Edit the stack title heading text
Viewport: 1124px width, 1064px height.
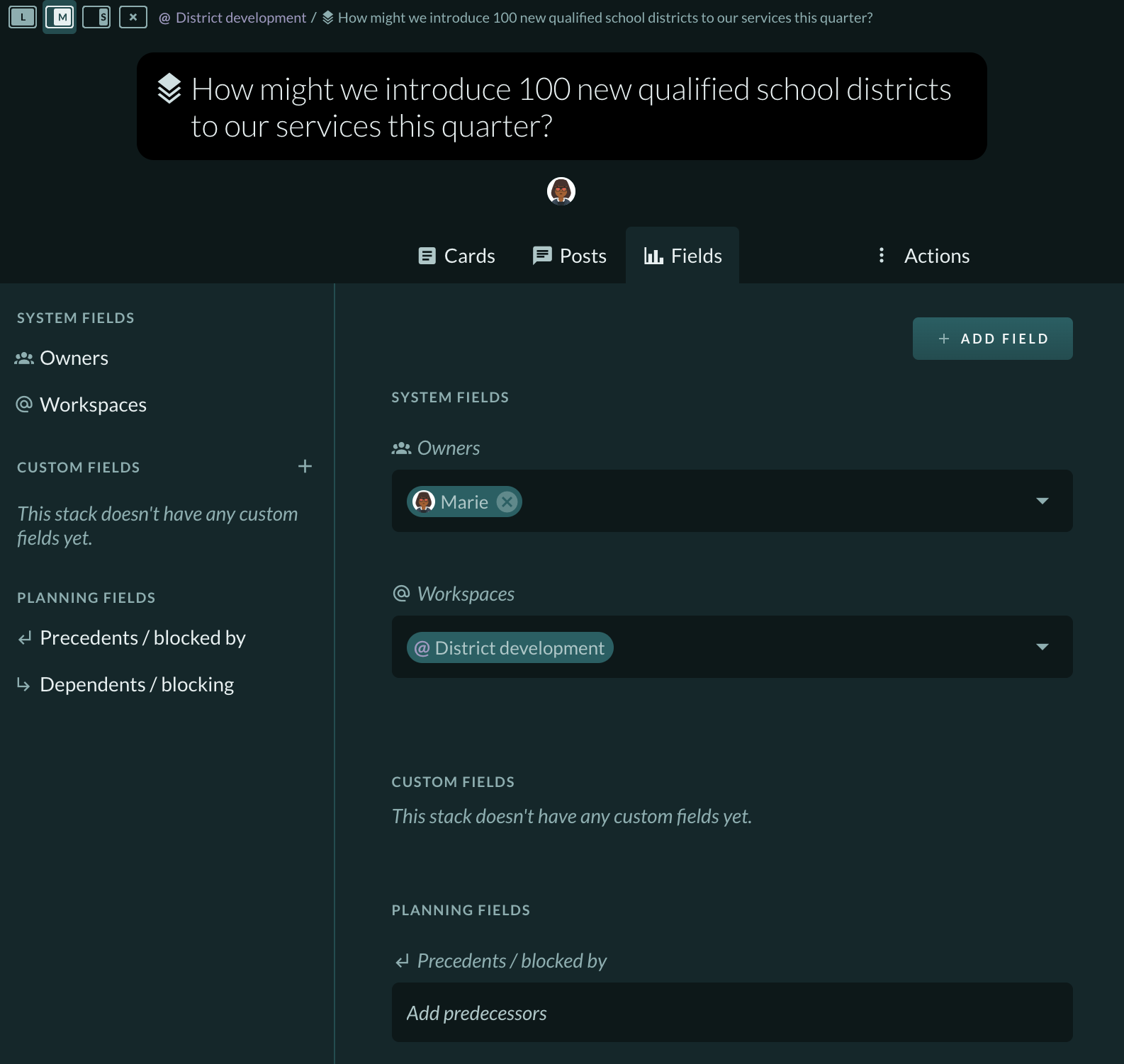pos(571,108)
